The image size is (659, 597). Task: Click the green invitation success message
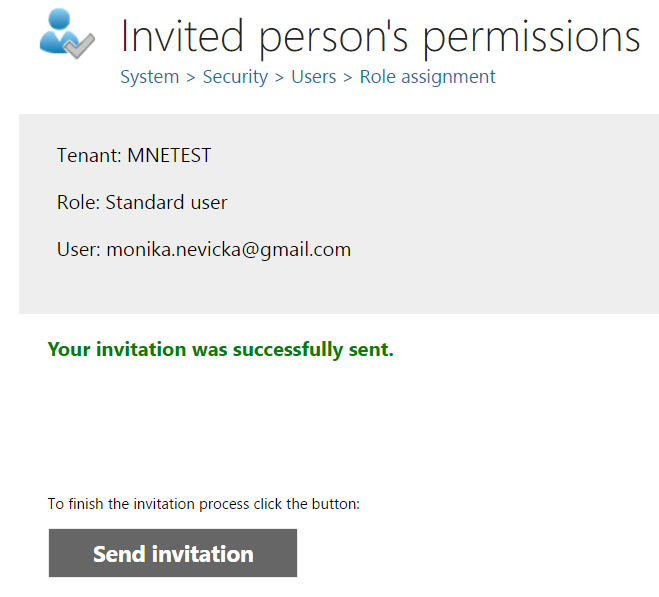click(220, 350)
